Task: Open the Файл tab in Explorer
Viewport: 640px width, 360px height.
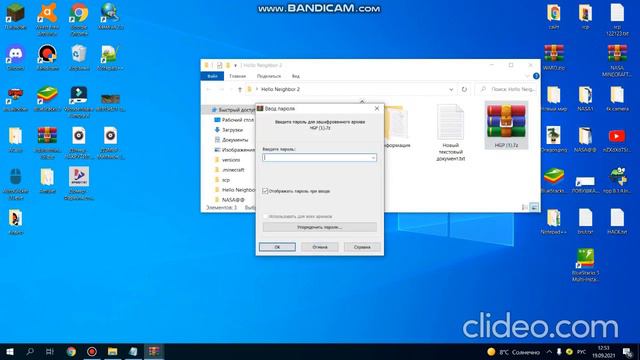Action: [212, 76]
